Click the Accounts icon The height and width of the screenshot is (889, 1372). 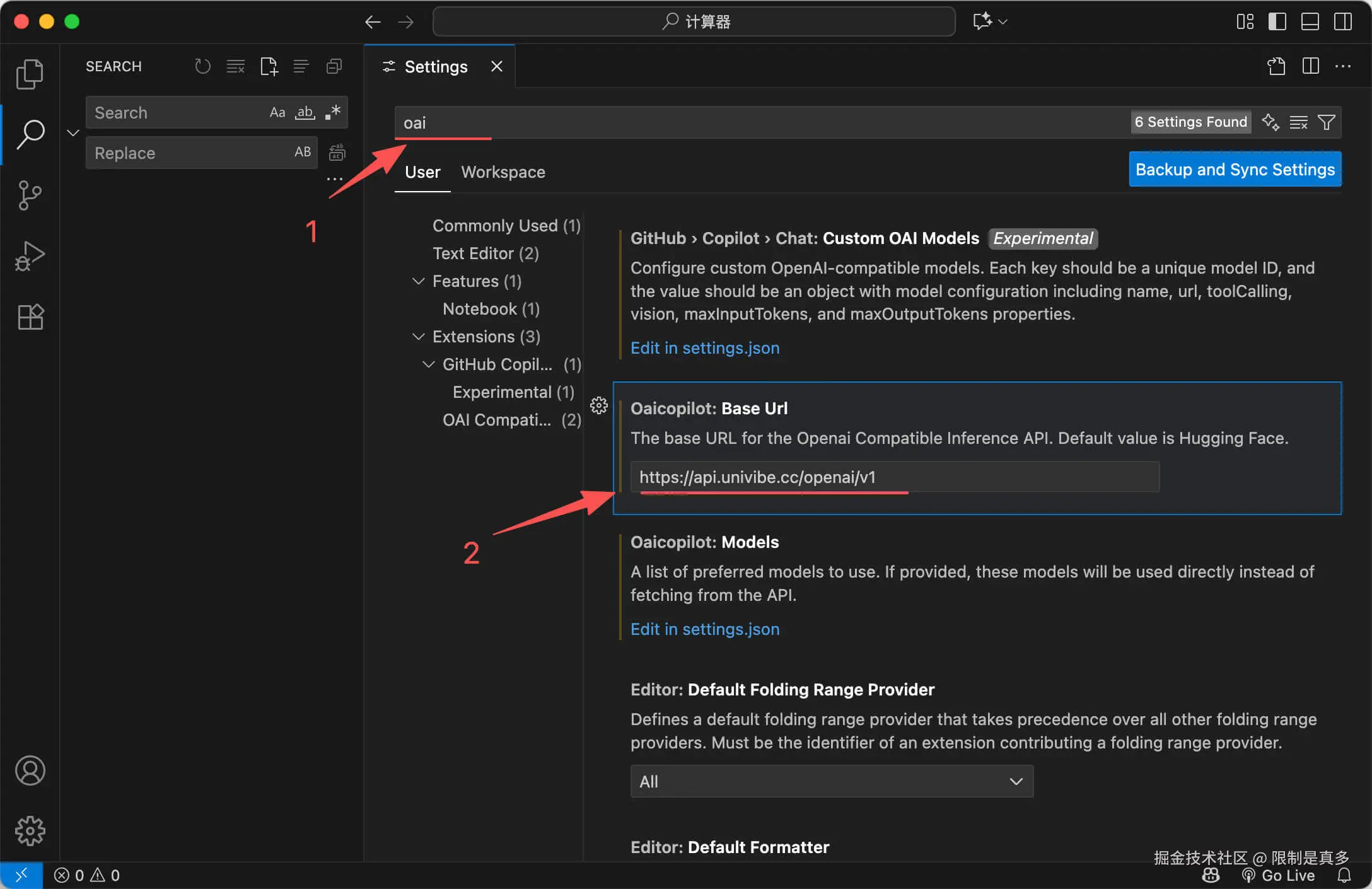point(30,770)
